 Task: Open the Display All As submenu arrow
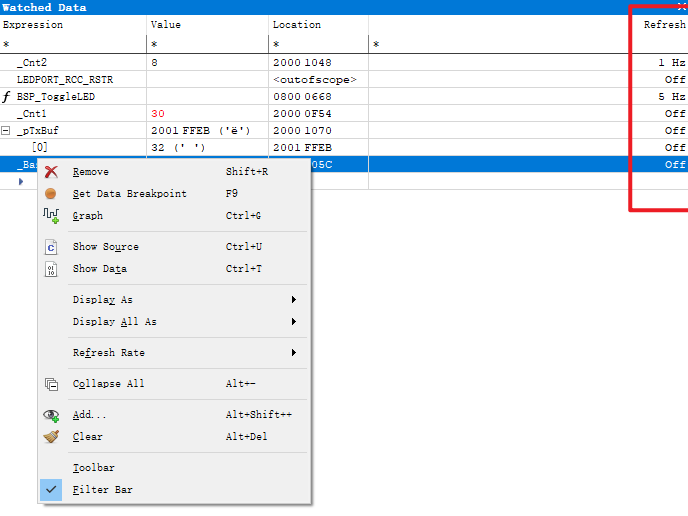294,322
